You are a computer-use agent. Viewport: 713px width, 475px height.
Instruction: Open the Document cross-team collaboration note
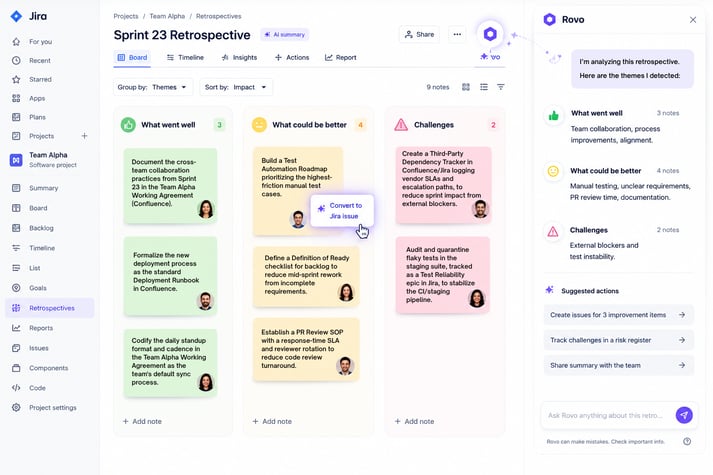pos(171,186)
